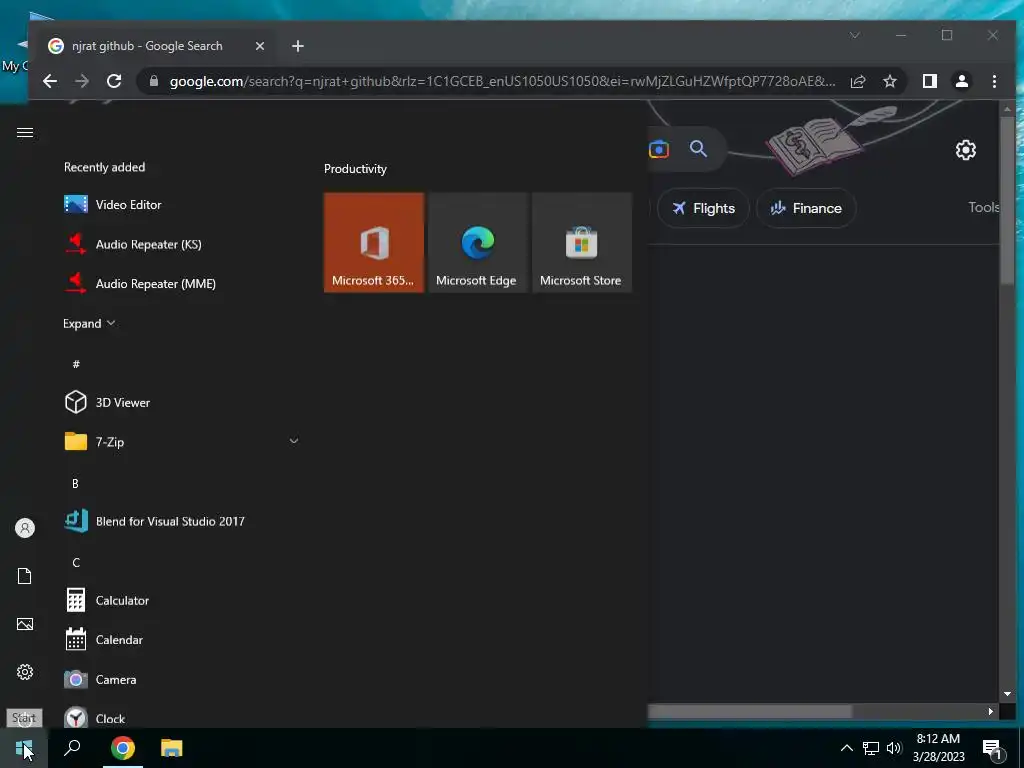Open a new Chrome tab

click(x=298, y=46)
